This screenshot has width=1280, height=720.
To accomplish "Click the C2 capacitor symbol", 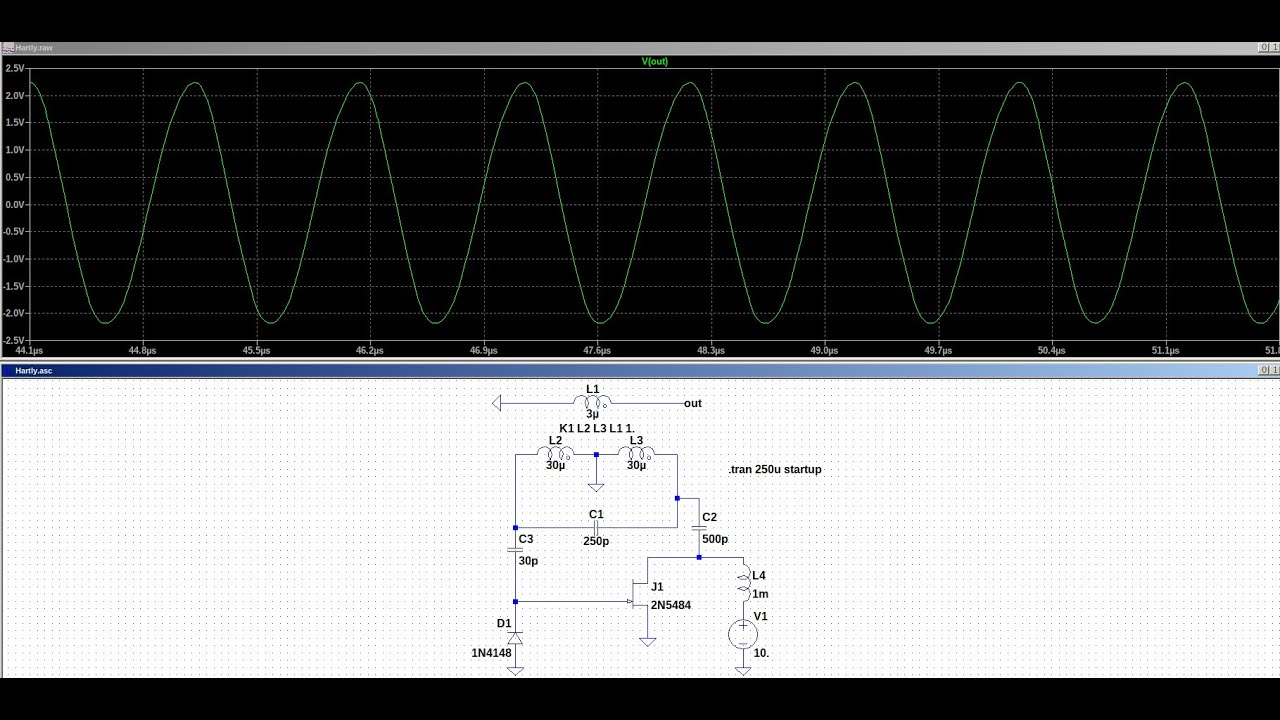I will point(699,529).
